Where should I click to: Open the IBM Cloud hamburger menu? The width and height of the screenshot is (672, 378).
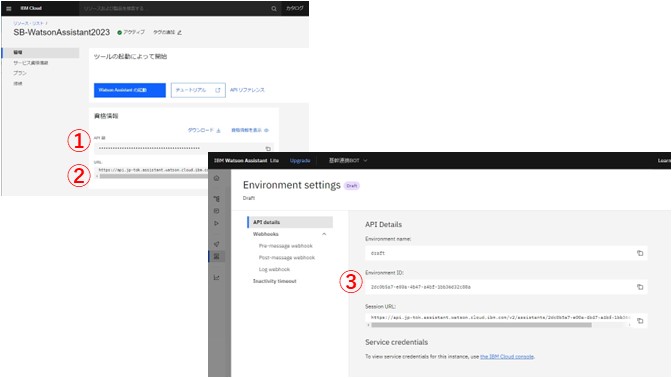pyautogui.click(x=9, y=9)
